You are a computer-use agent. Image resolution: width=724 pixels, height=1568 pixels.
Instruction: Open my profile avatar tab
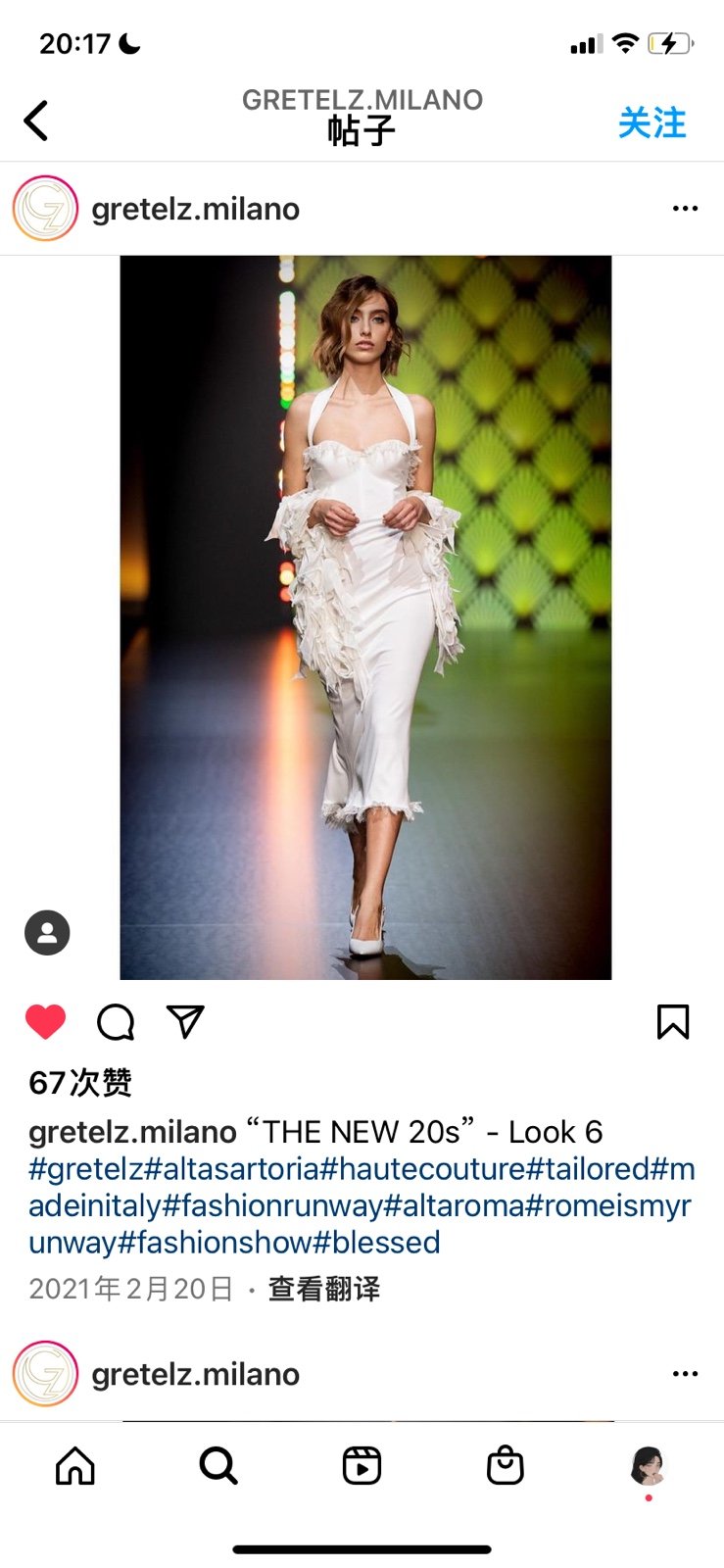(649, 1466)
